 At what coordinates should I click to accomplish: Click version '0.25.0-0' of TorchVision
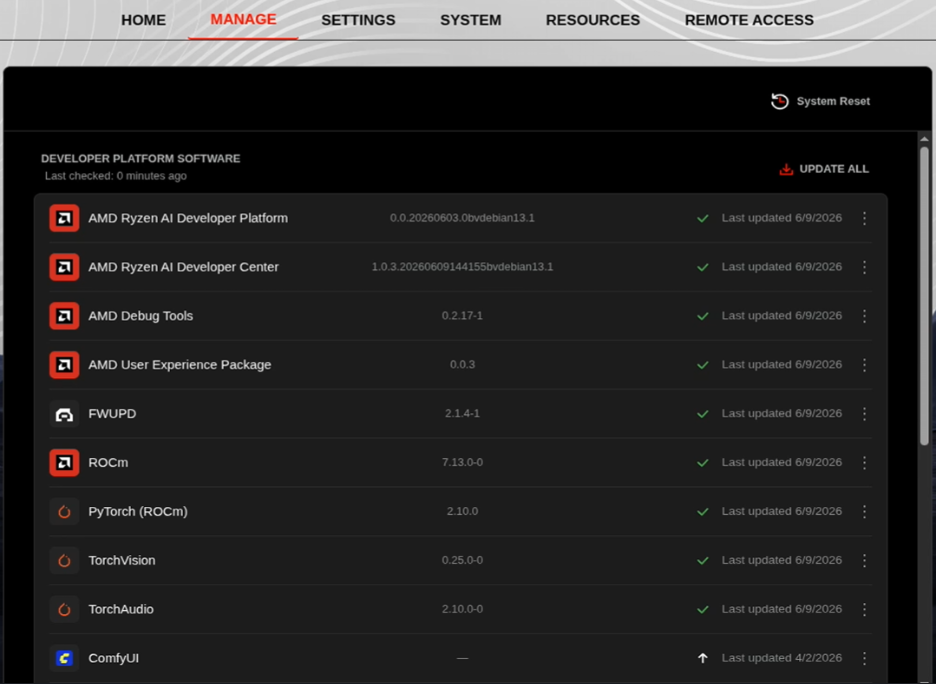462,560
